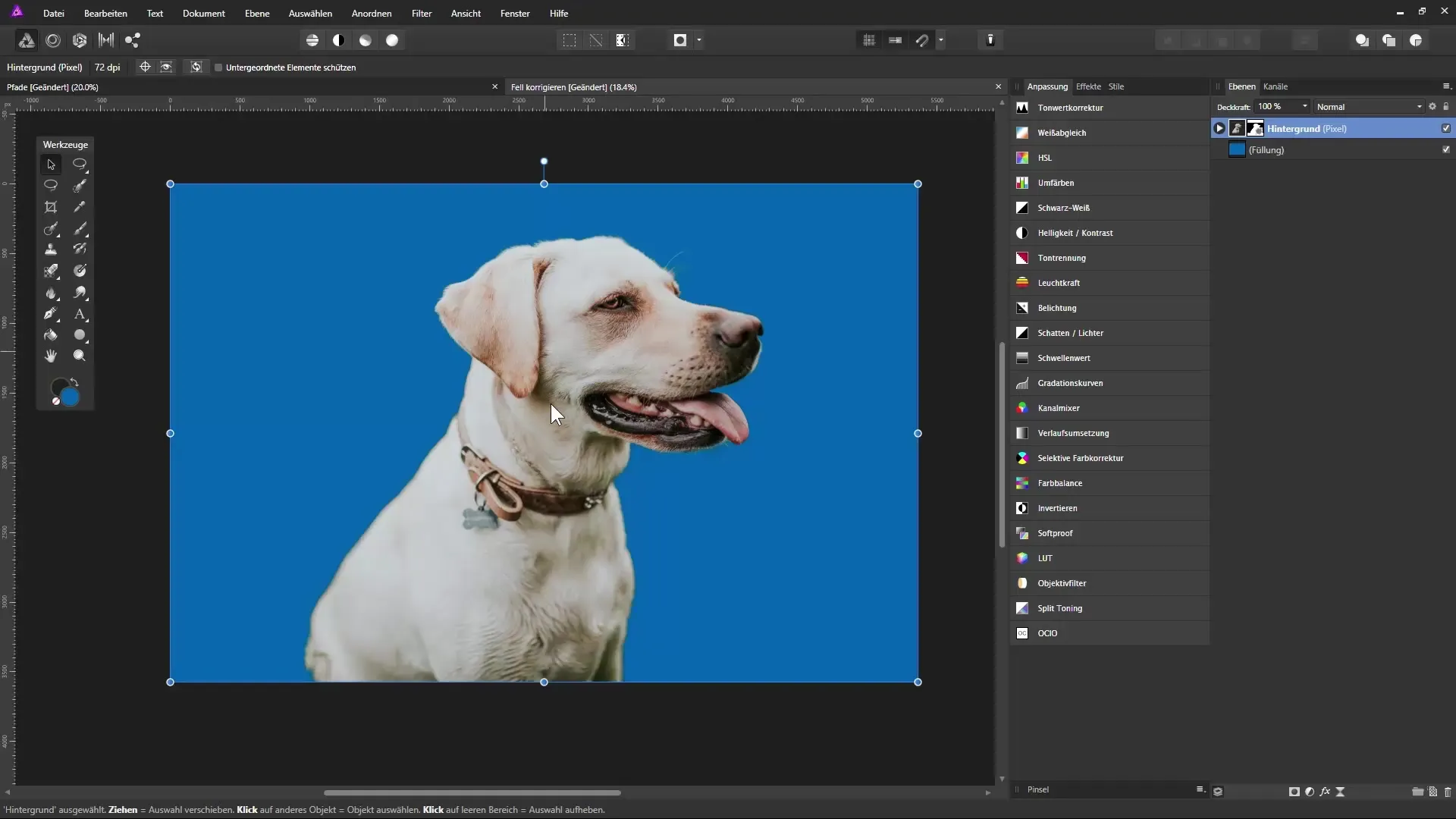Select the Smudge tool
Screen dimensions: 1456x819
[80, 293]
